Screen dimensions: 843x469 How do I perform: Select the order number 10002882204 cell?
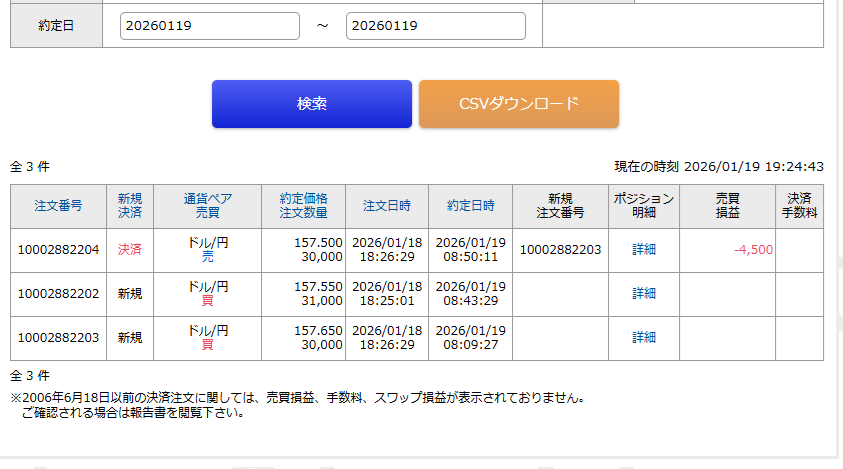[58, 250]
